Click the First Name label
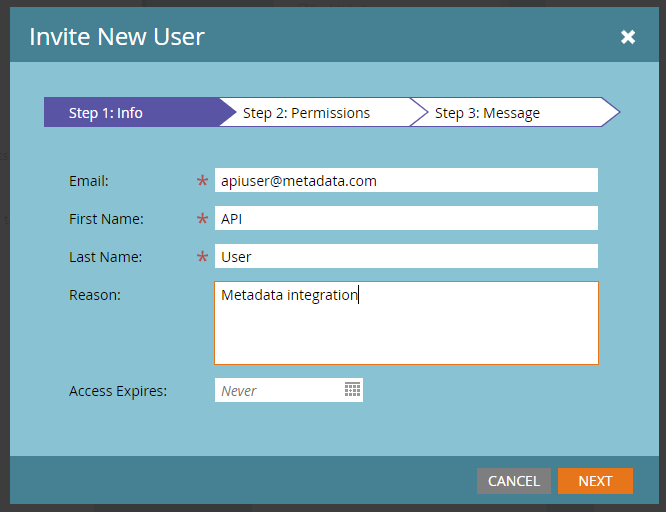This screenshot has height=512, width=666. (106, 219)
